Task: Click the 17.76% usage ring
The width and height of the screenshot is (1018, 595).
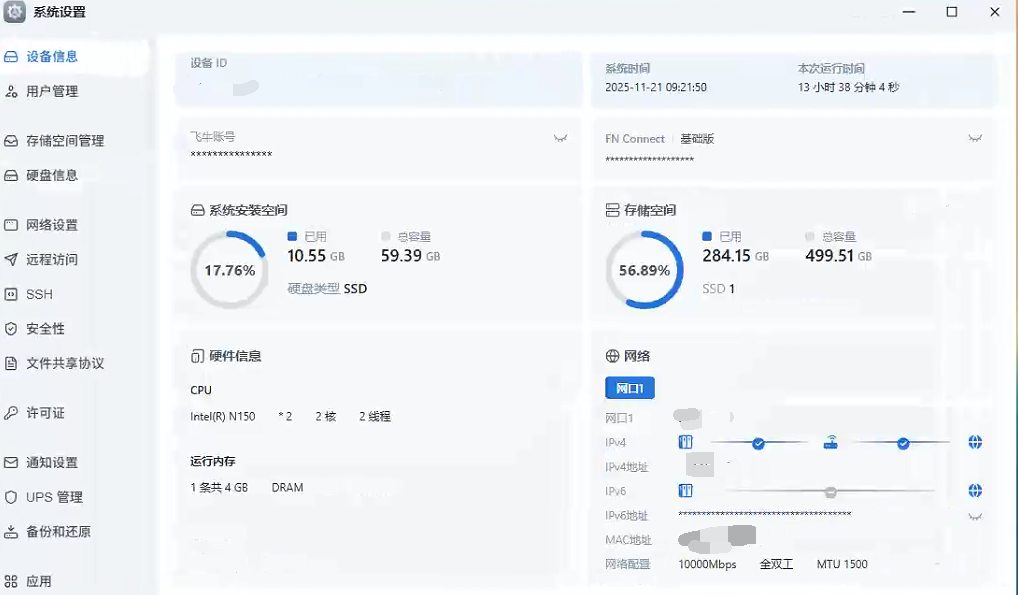Action: (x=230, y=270)
